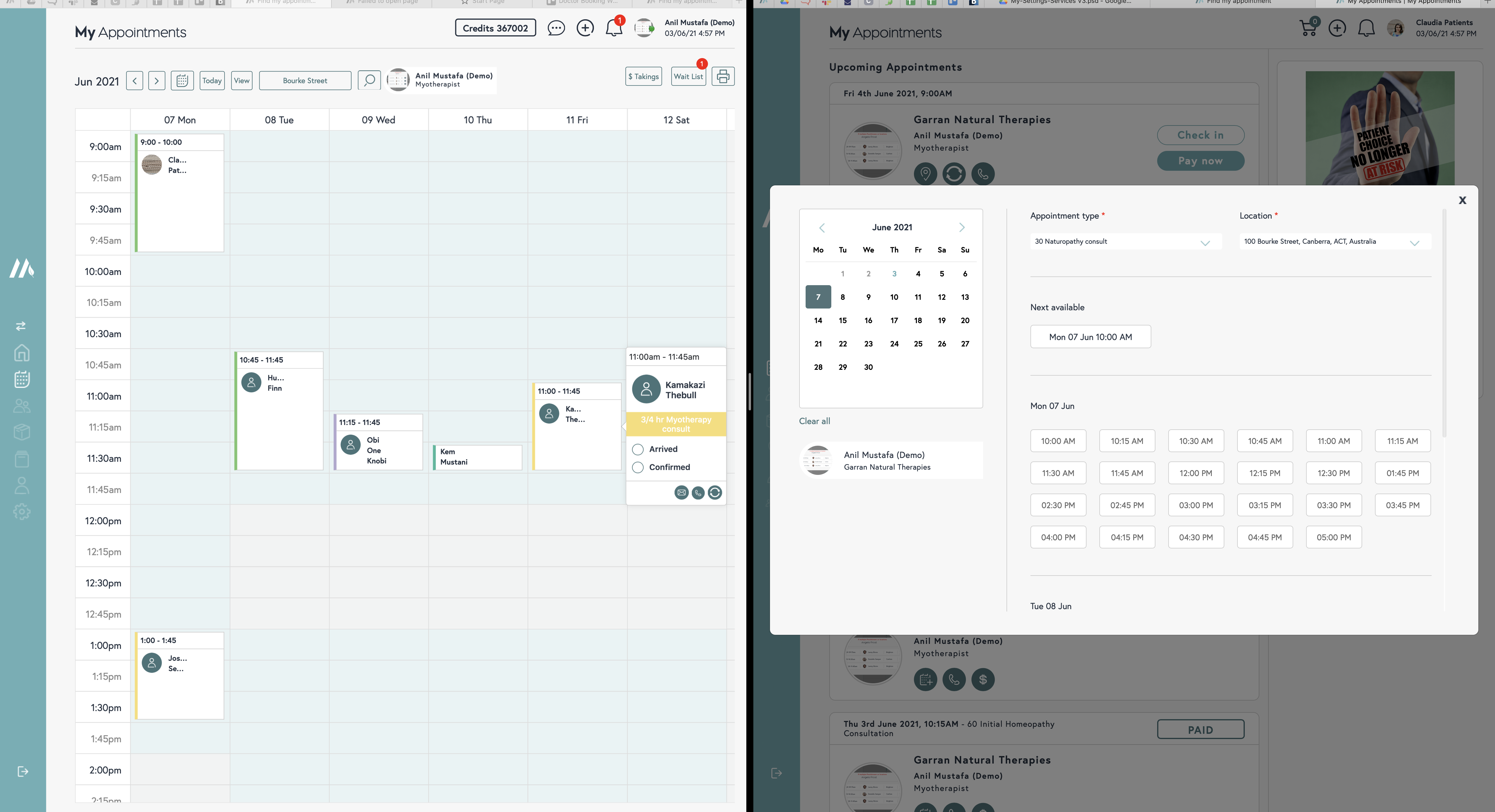Select date 15 in June calendar

pos(842,320)
